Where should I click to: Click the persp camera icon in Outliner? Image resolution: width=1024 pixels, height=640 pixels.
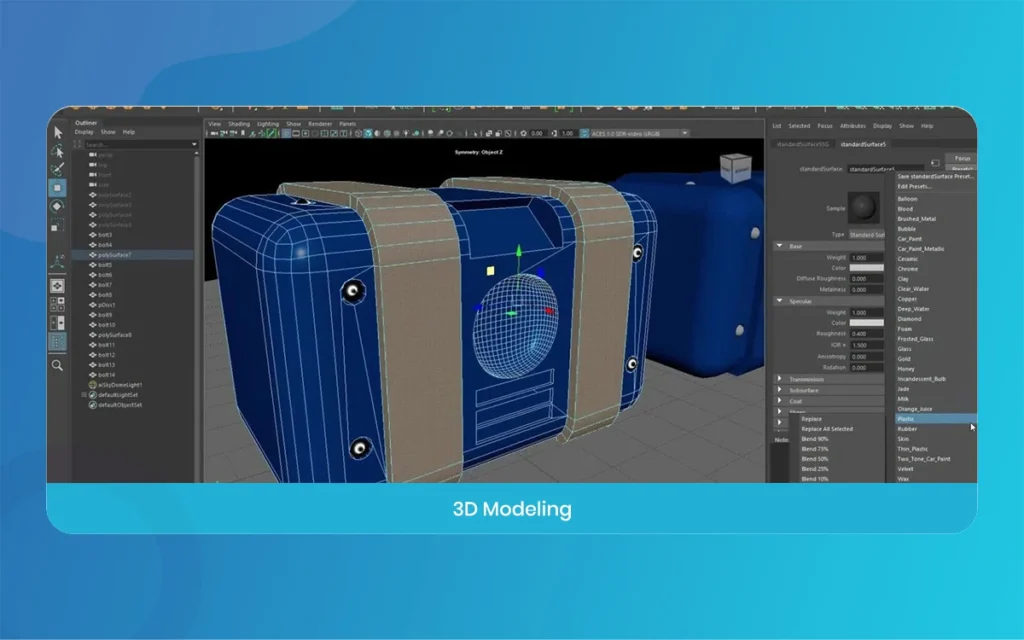[93, 155]
